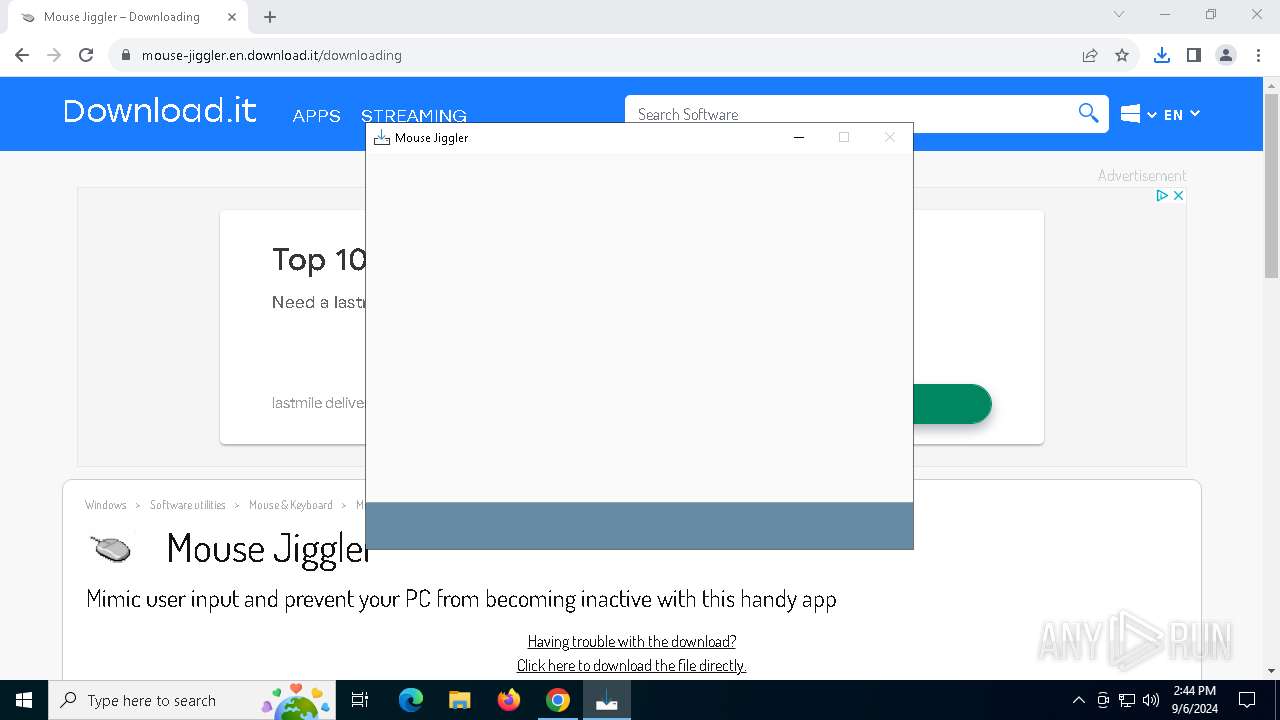Image resolution: width=1280 pixels, height=720 pixels.
Task: Launch Microsoft Edge from taskbar
Action: click(x=411, y=700)
